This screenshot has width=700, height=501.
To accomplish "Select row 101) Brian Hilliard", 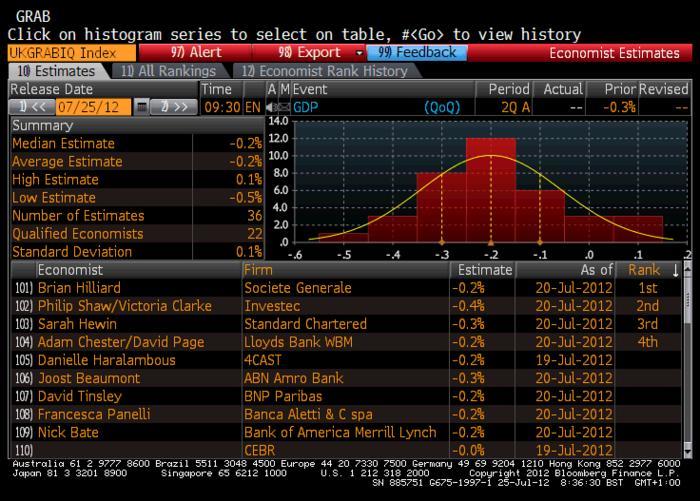I will [346, 288].
